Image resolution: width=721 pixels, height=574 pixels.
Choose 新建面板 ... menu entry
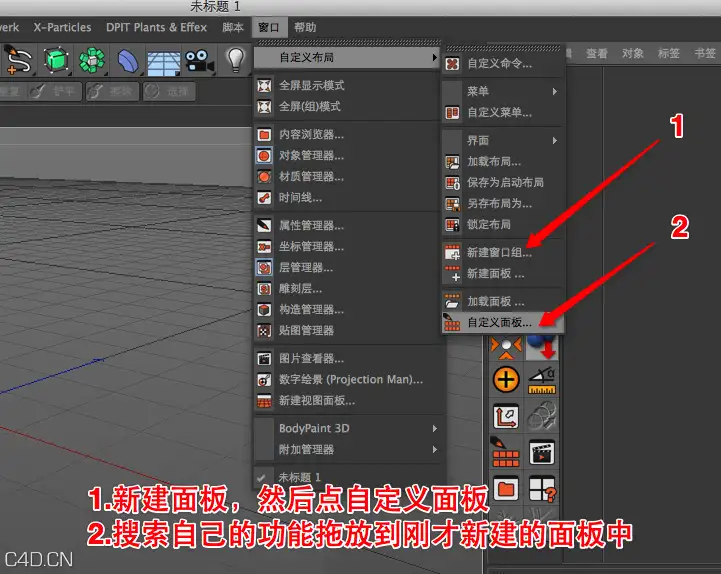(503, 274)
